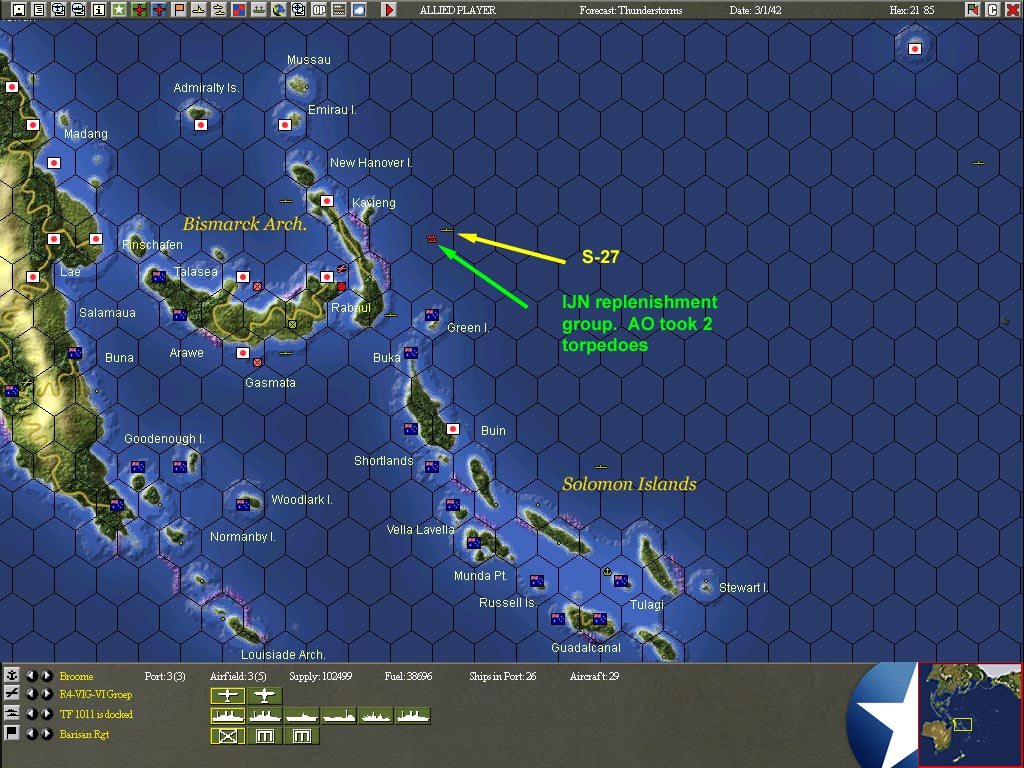Click the Japanese flag base at Buin
1024x768 pixels.
[453, 429]
